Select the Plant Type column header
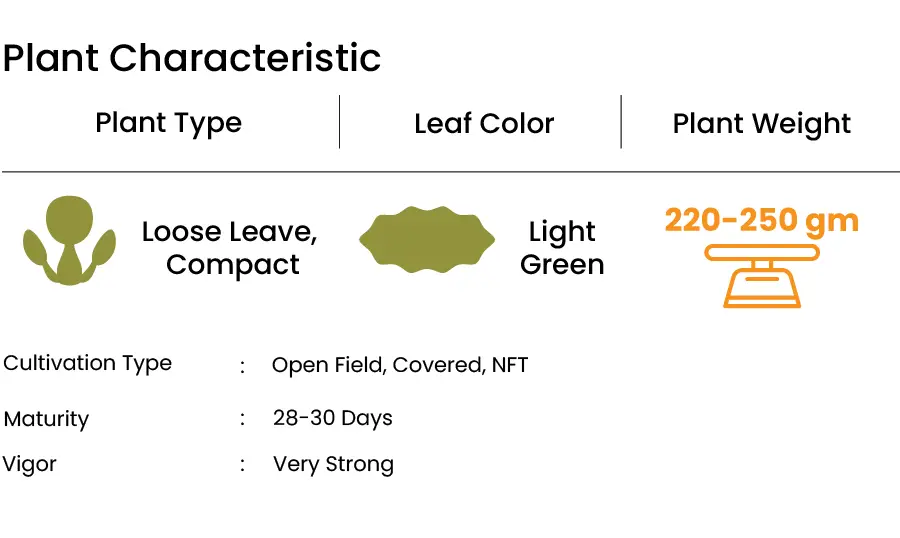This screenshot has height=538, width=900. coord(169,123)
